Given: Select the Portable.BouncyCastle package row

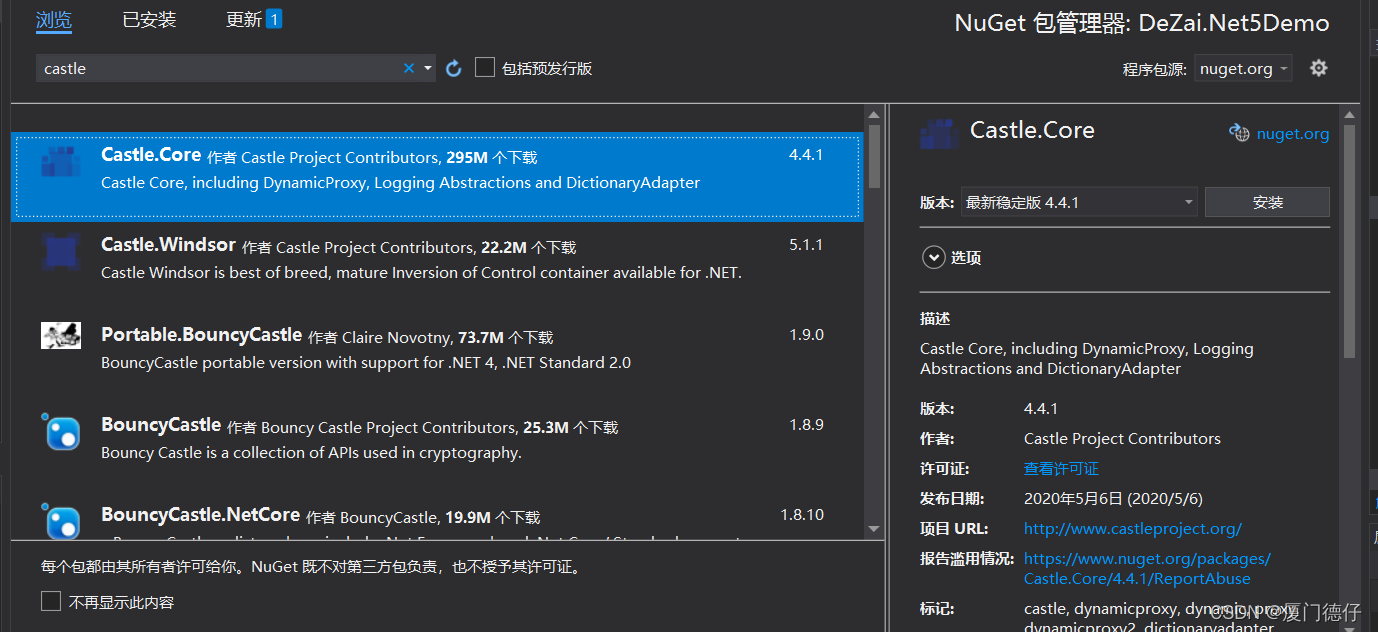Looking at the screenshot, I should pyautogui.click(x=437, y=355).
